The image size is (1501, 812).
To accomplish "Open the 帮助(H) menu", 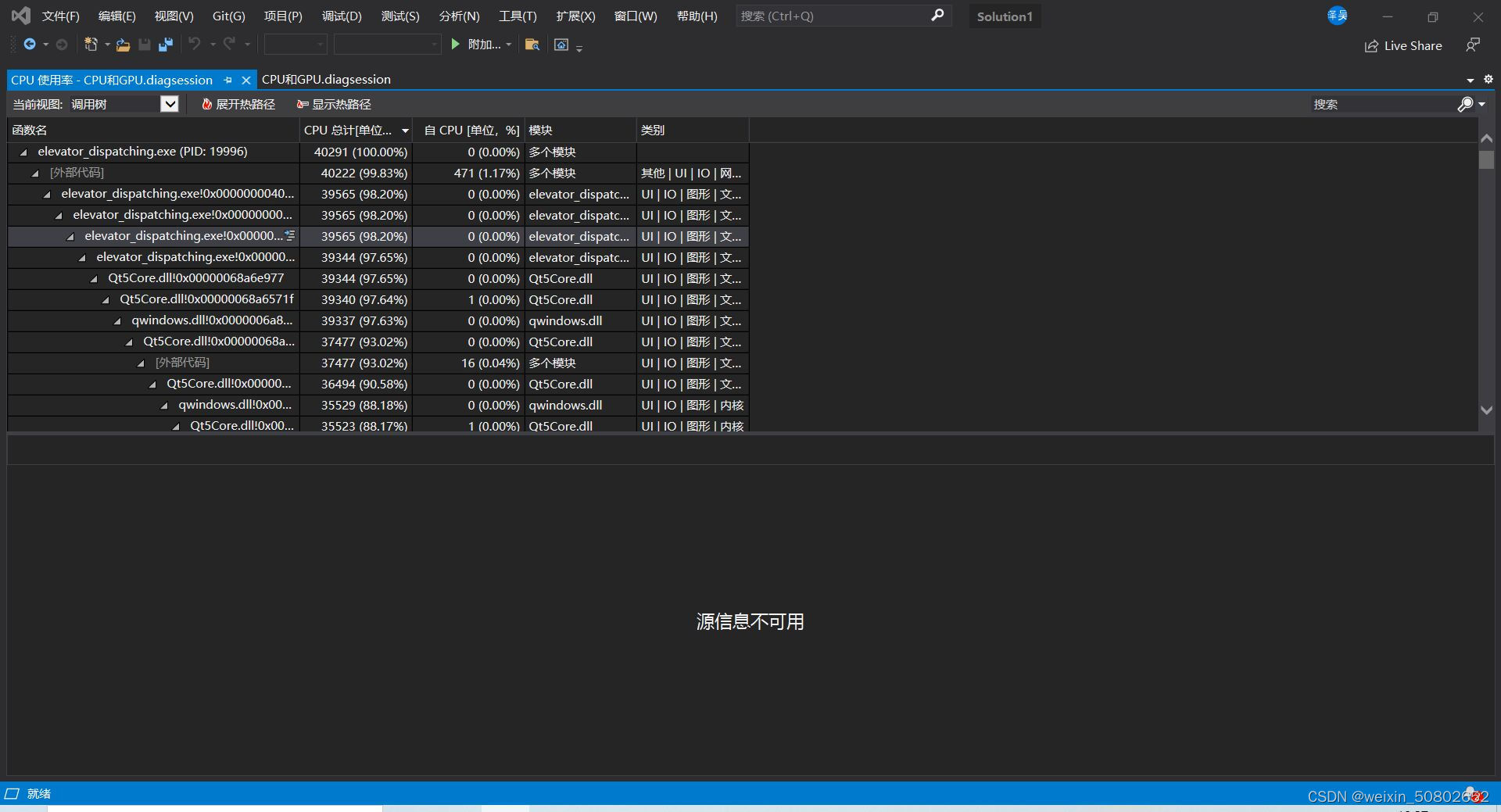I will (x=697, y=16).
